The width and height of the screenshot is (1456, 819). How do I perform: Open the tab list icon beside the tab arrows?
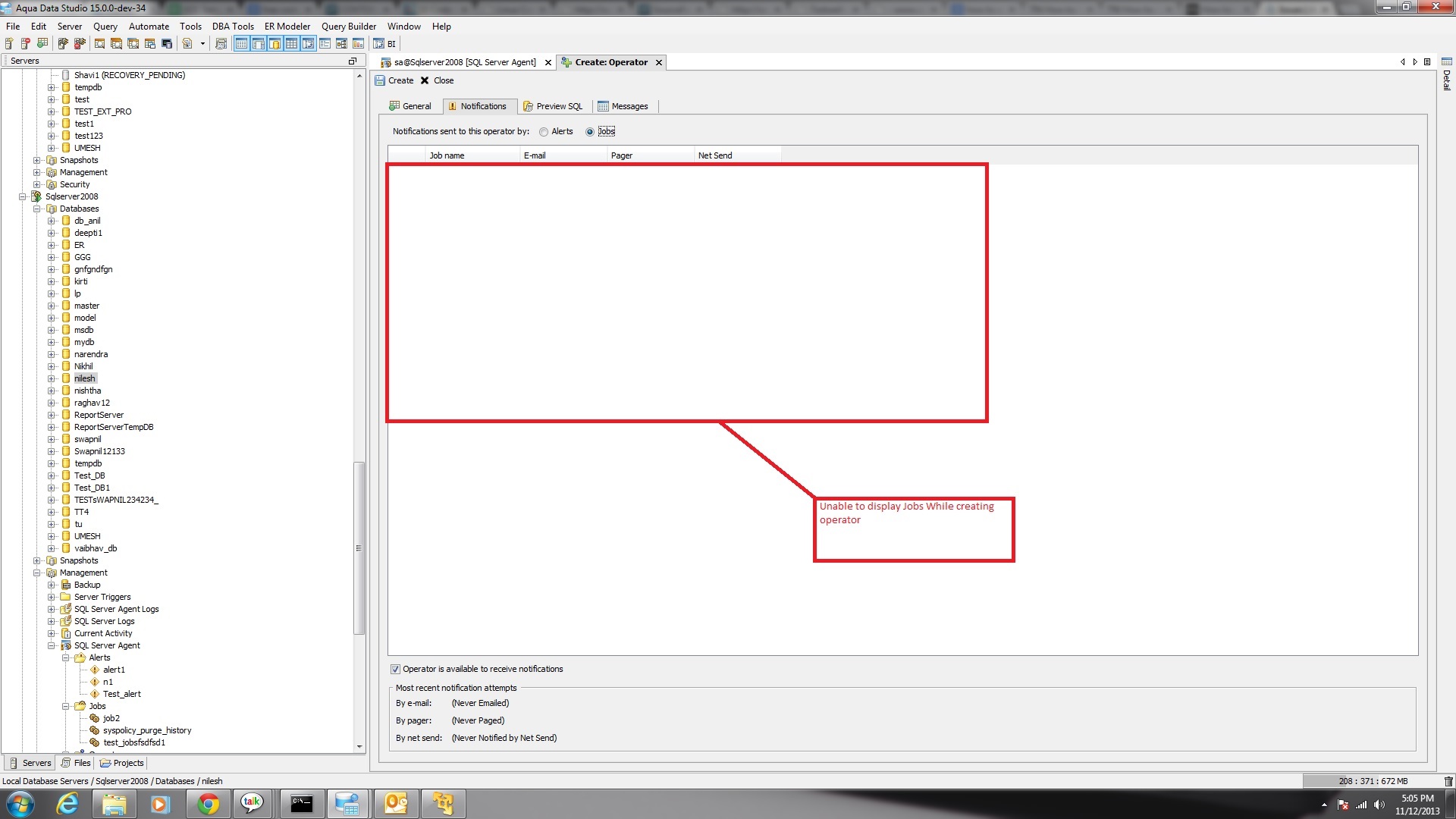pos(1426,62)
